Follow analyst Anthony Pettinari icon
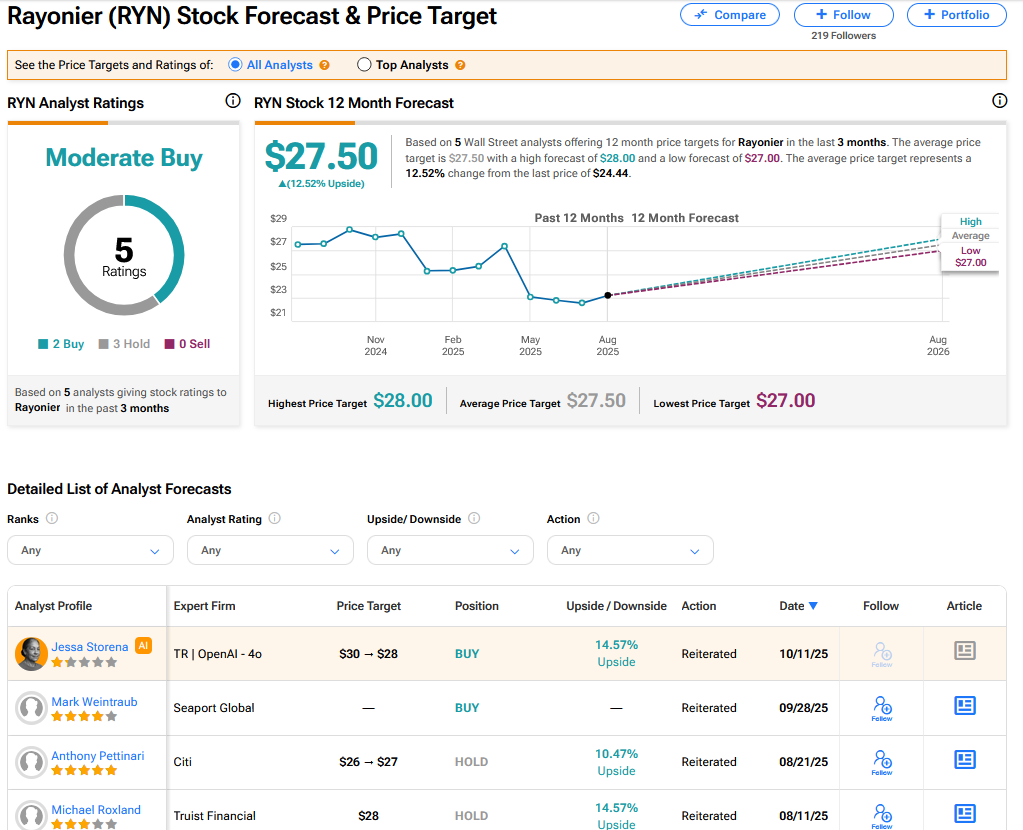The height and width of the screenshot is (830, 1023). (881, 761)
